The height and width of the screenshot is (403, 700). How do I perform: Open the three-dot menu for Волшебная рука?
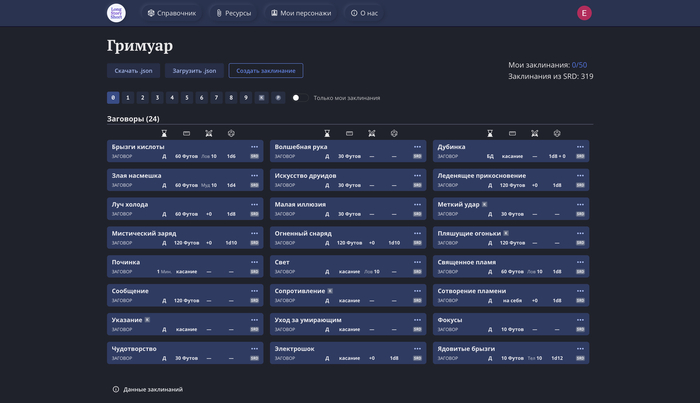click(417, 147)
